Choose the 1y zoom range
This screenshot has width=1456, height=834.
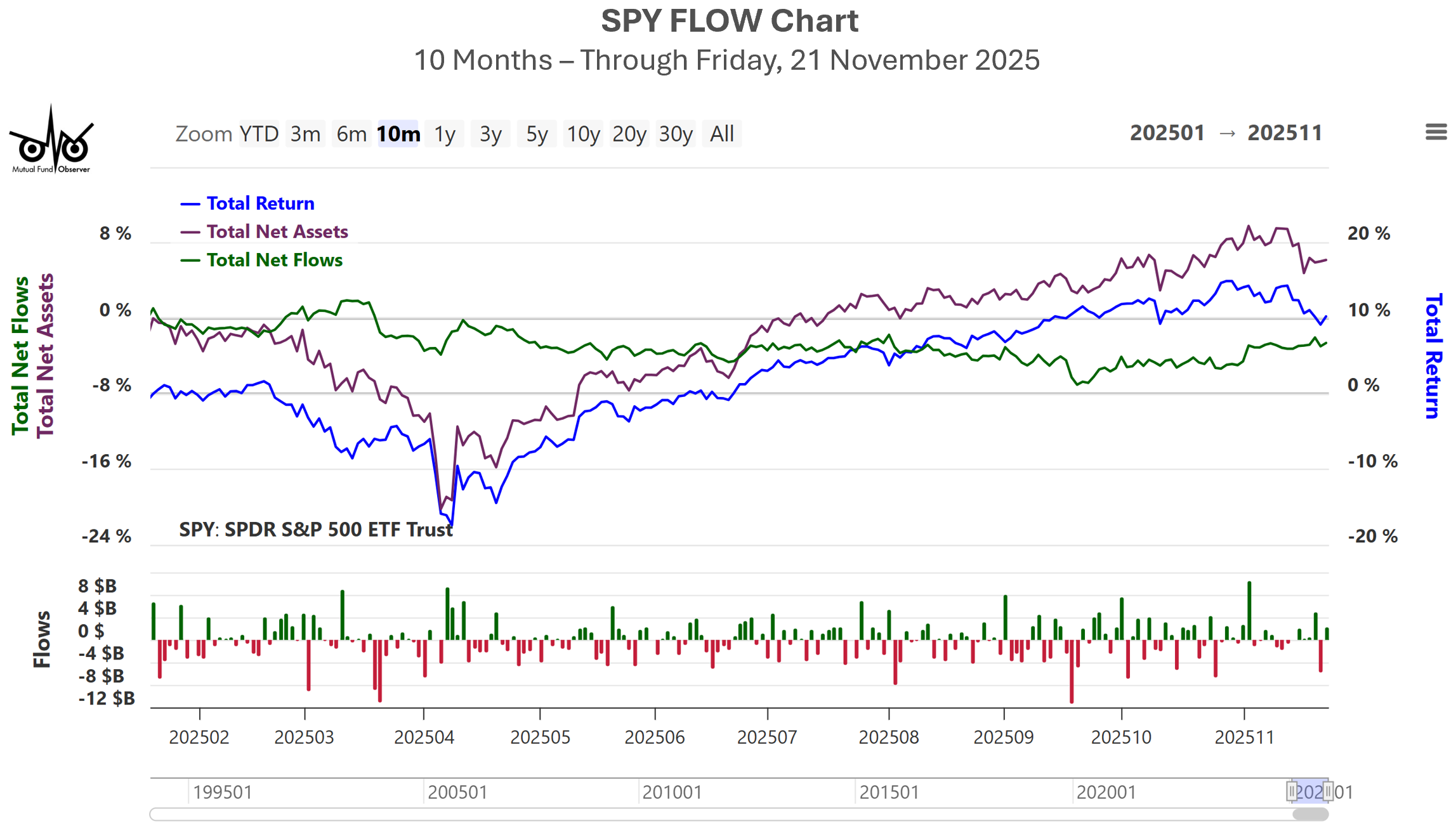pos(445,134)
